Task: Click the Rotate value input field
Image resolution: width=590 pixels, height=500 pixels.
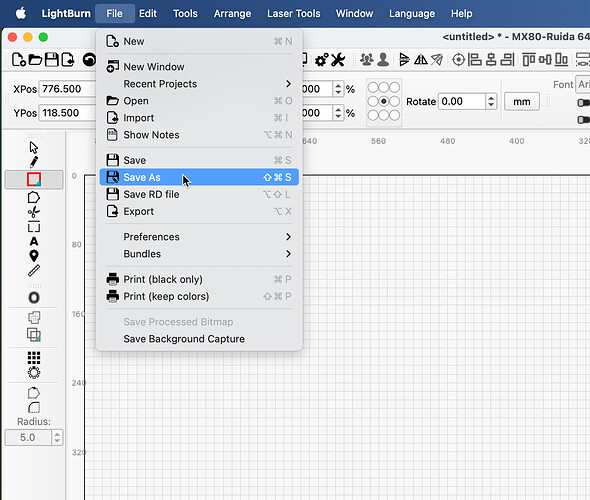Action: pyautogui.click(x=462, y=101)
